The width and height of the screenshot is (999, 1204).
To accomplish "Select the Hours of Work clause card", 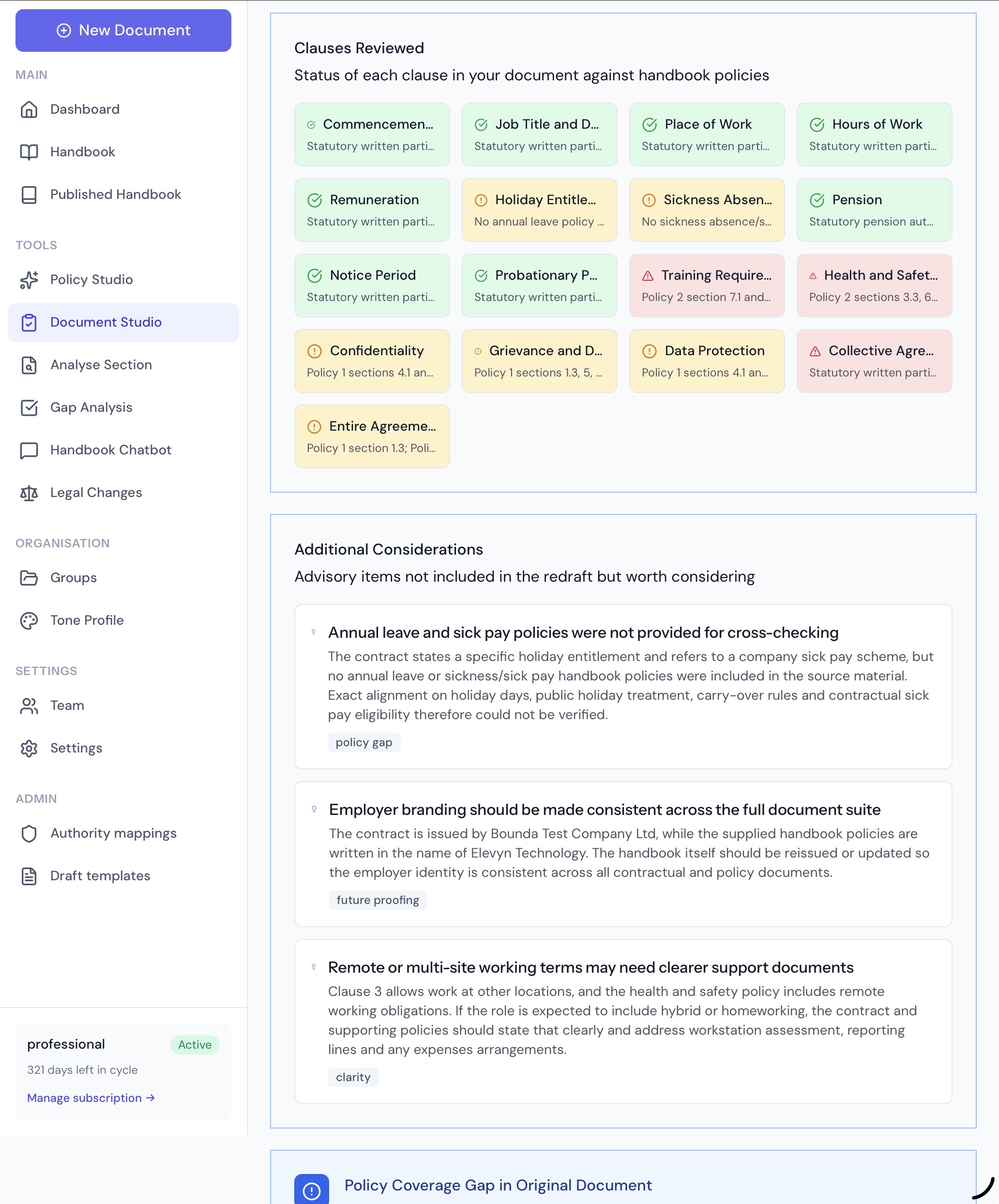I will click(874, 135).
